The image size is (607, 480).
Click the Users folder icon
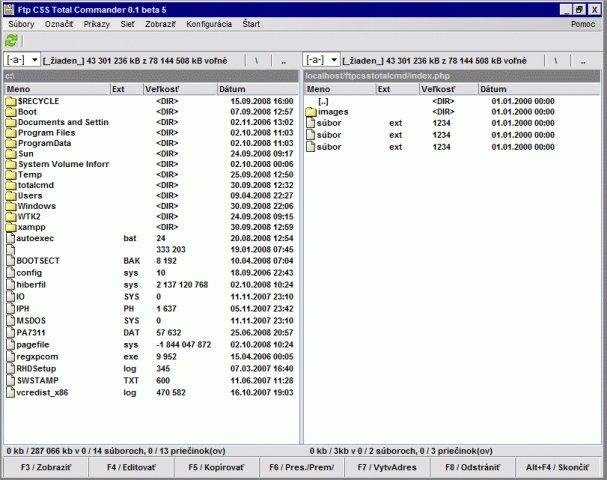pyautogui.click(x=11, y=195)
